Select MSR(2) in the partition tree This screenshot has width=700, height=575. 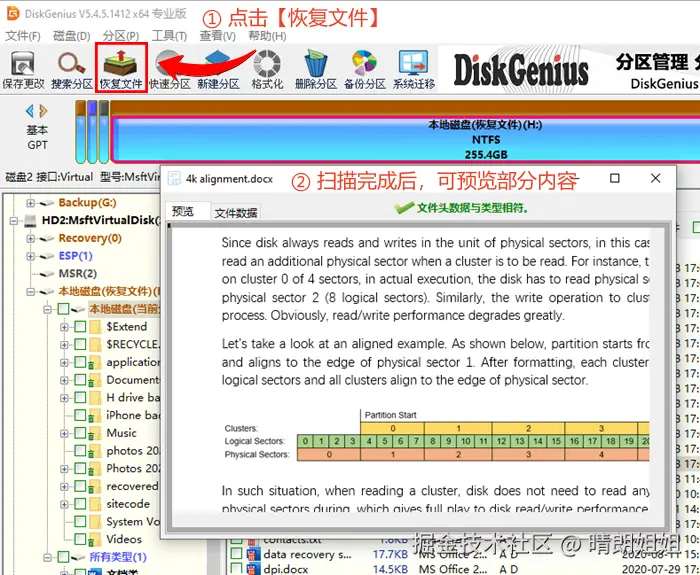tap(77, 274)
